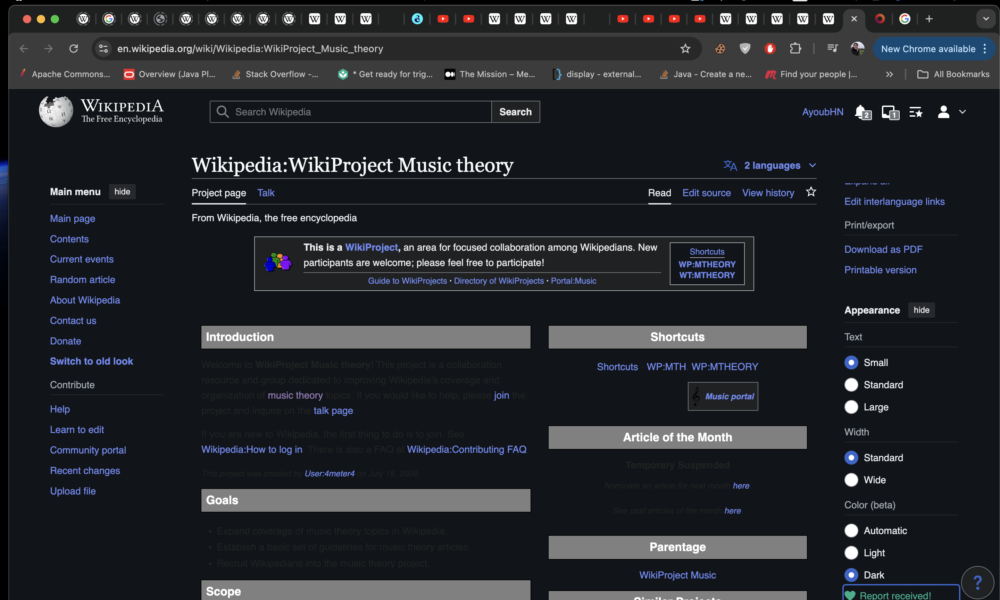The image size is (1000, 600).
Task: Open the Talk tab
Action: point(266,193)
